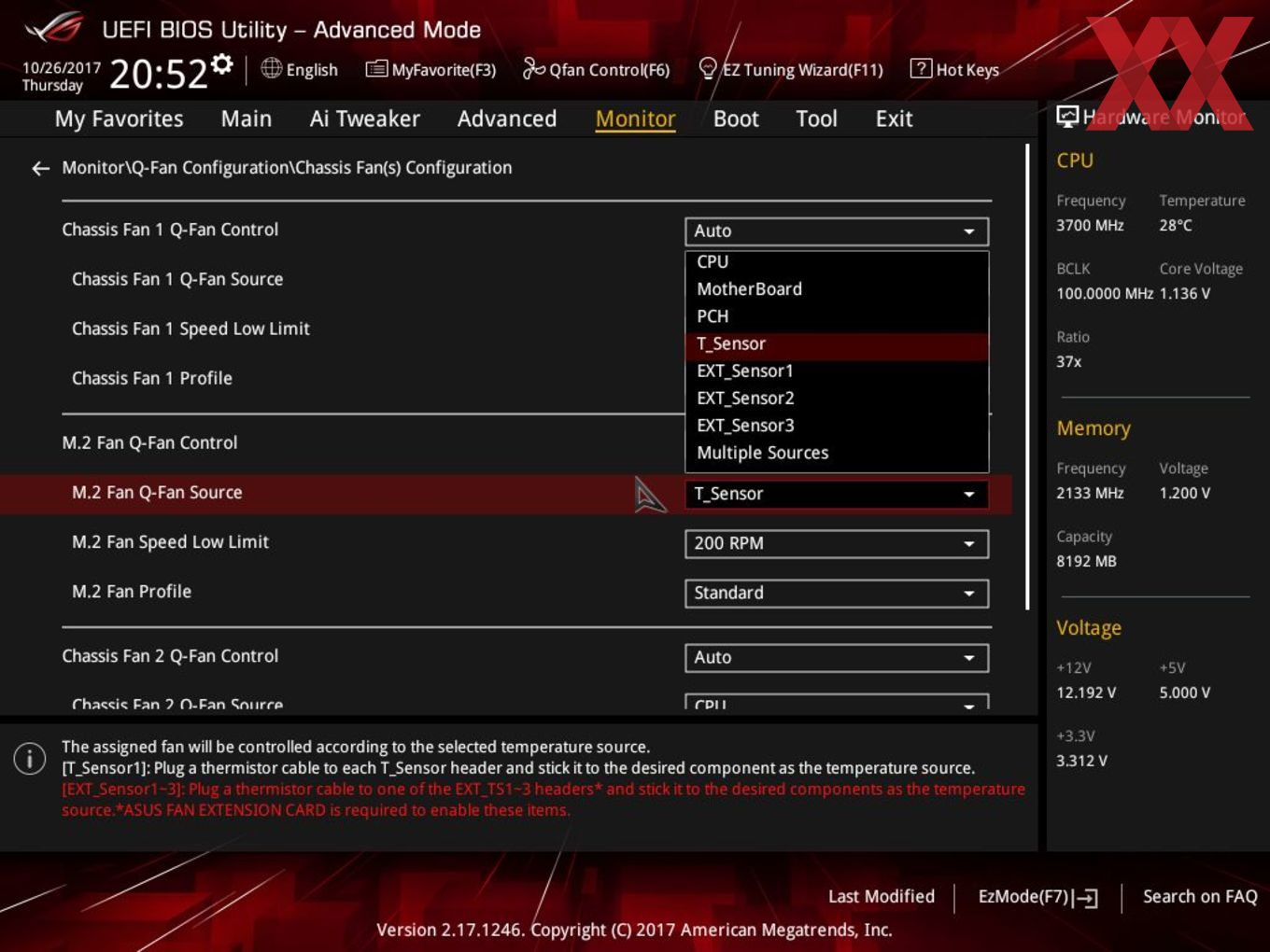Go to the Advanced tab
The width and height of the screenshot is (1270, 952).
[507, 119]
